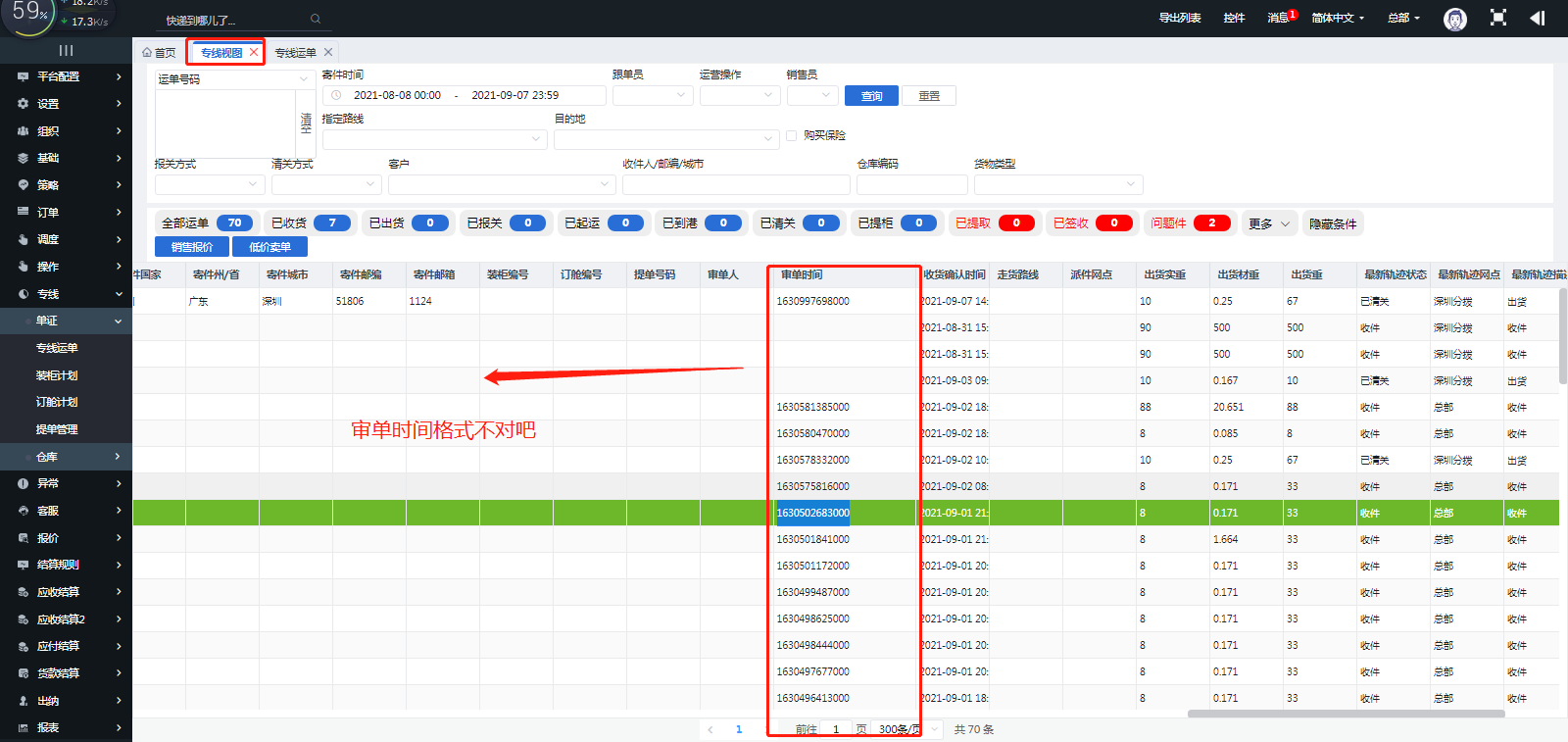Open the 报关方式 dropdown

210,184
